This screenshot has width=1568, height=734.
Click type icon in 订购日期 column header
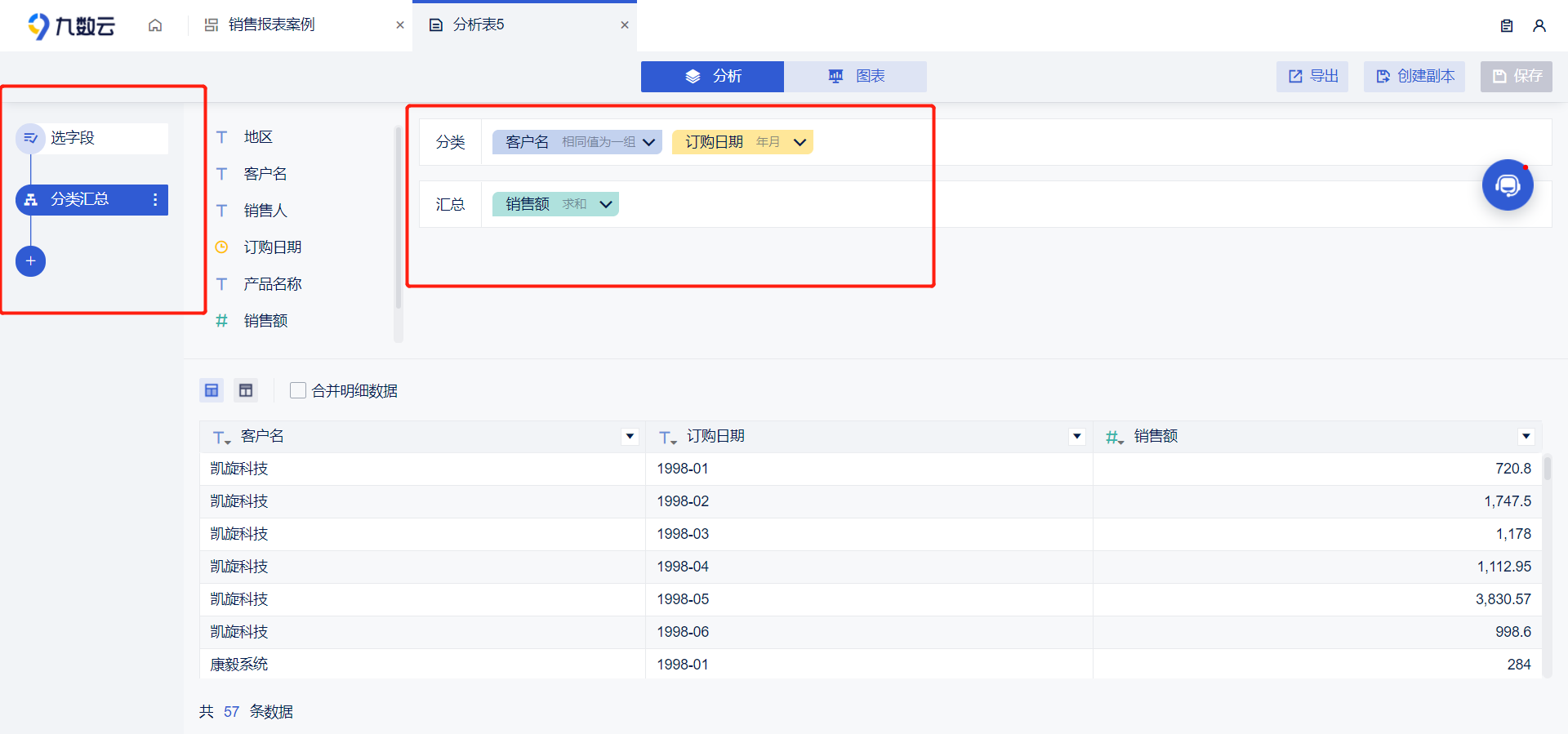667,438
